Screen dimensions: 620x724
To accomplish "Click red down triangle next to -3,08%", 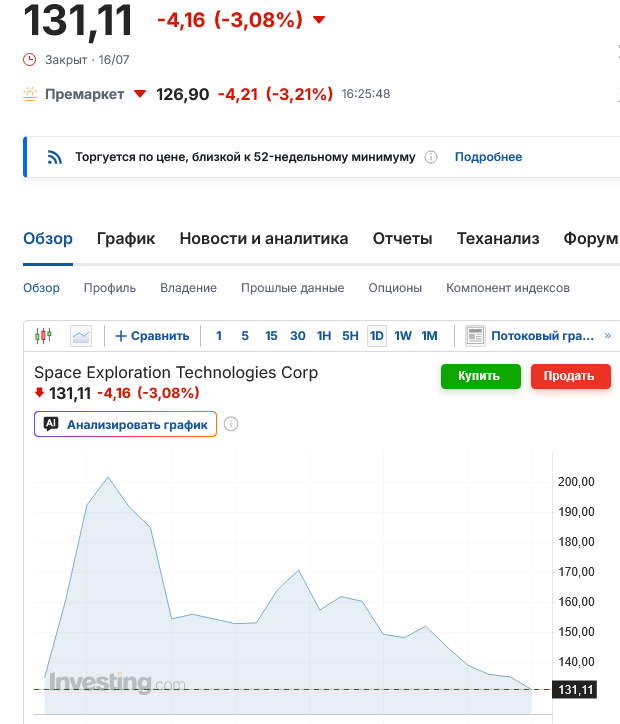I will pos(319,20).
